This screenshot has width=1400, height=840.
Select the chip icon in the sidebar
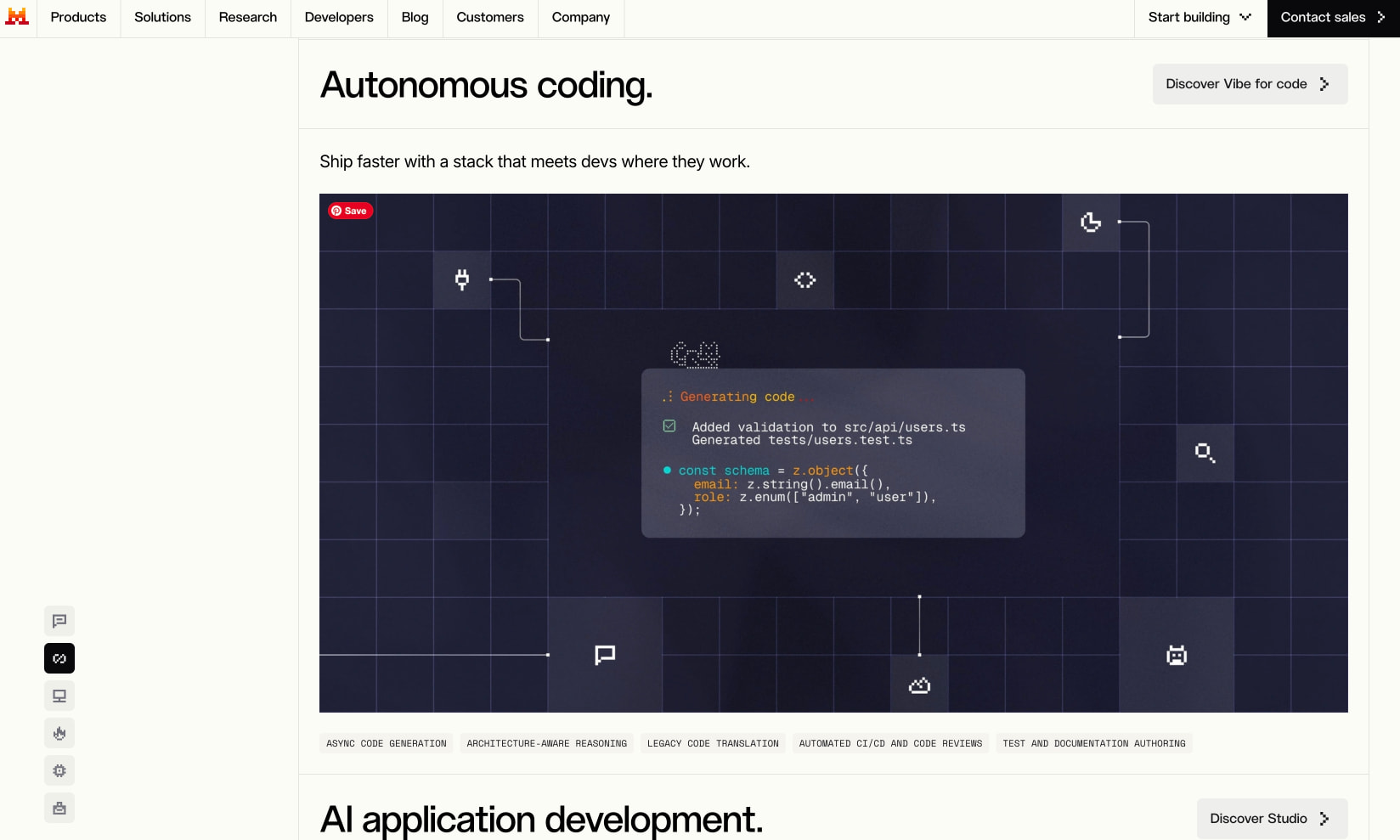(x=59, y=770)
